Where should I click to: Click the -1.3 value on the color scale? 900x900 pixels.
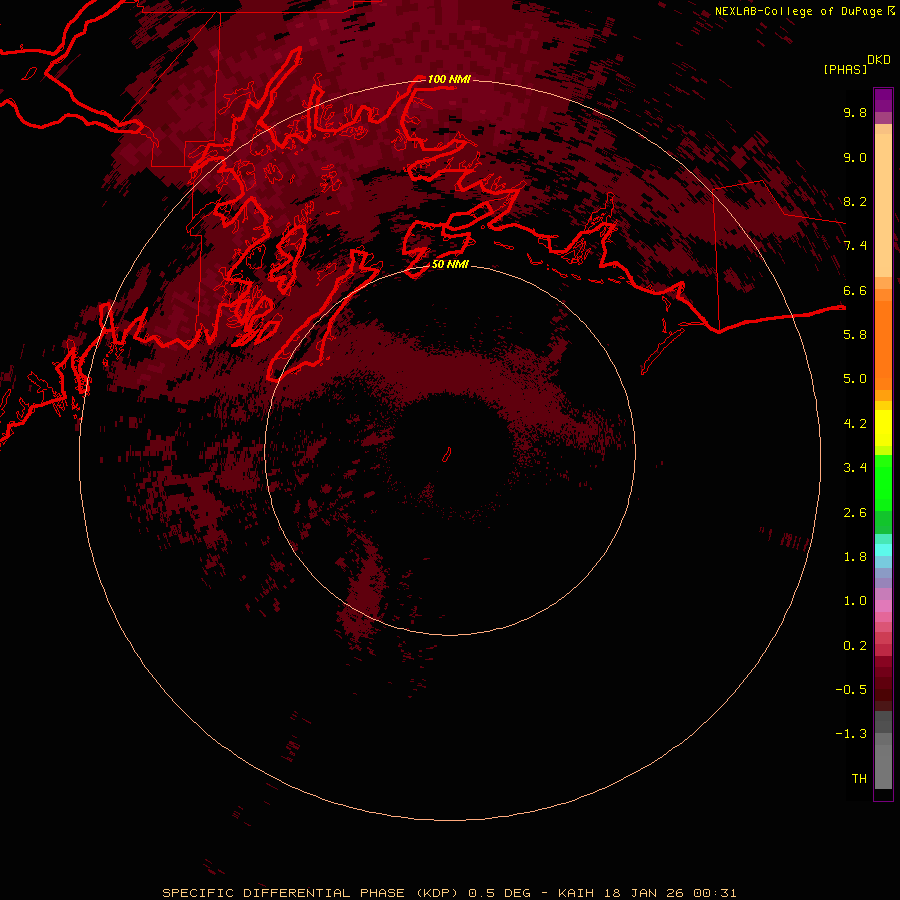(x=851, y=734)
